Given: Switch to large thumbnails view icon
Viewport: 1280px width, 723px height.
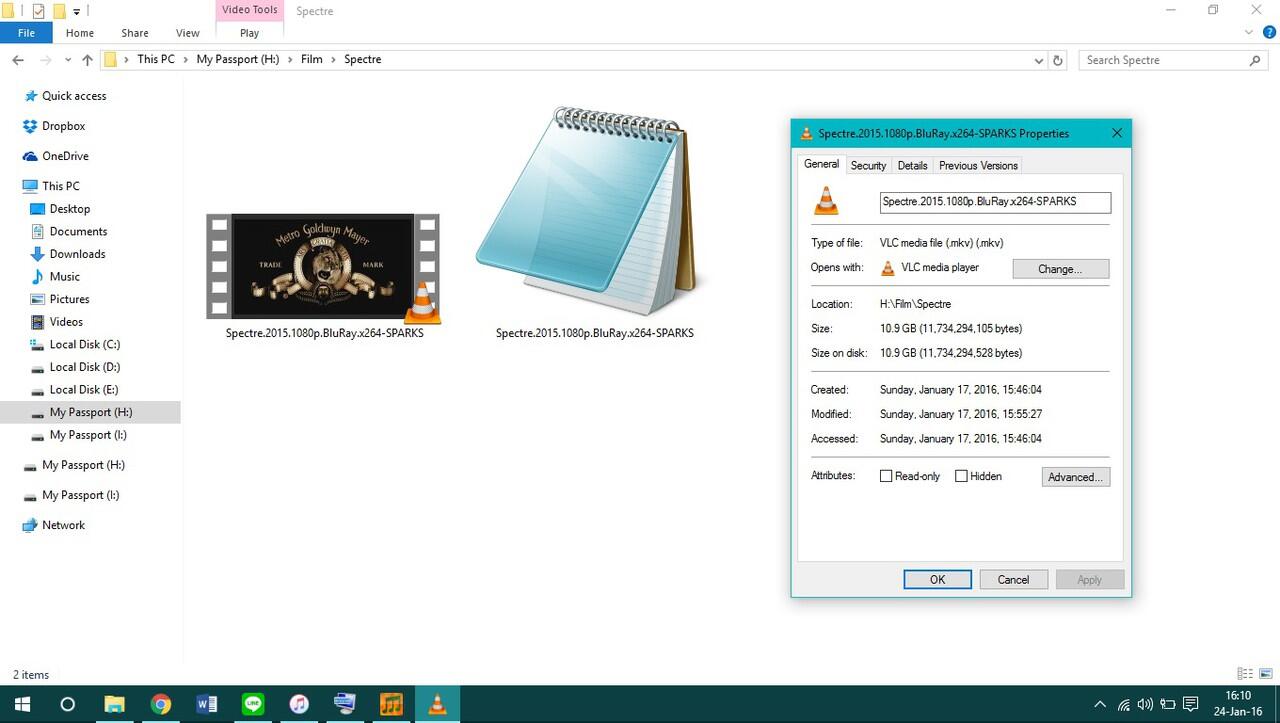Looking at the screenshot, I should pos(1265,674).
